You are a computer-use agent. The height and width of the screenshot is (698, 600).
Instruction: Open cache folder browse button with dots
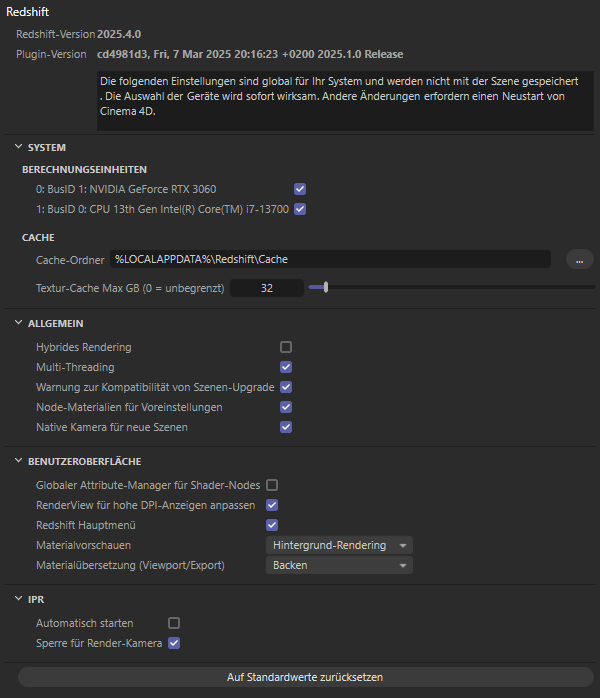pos(579,260)
